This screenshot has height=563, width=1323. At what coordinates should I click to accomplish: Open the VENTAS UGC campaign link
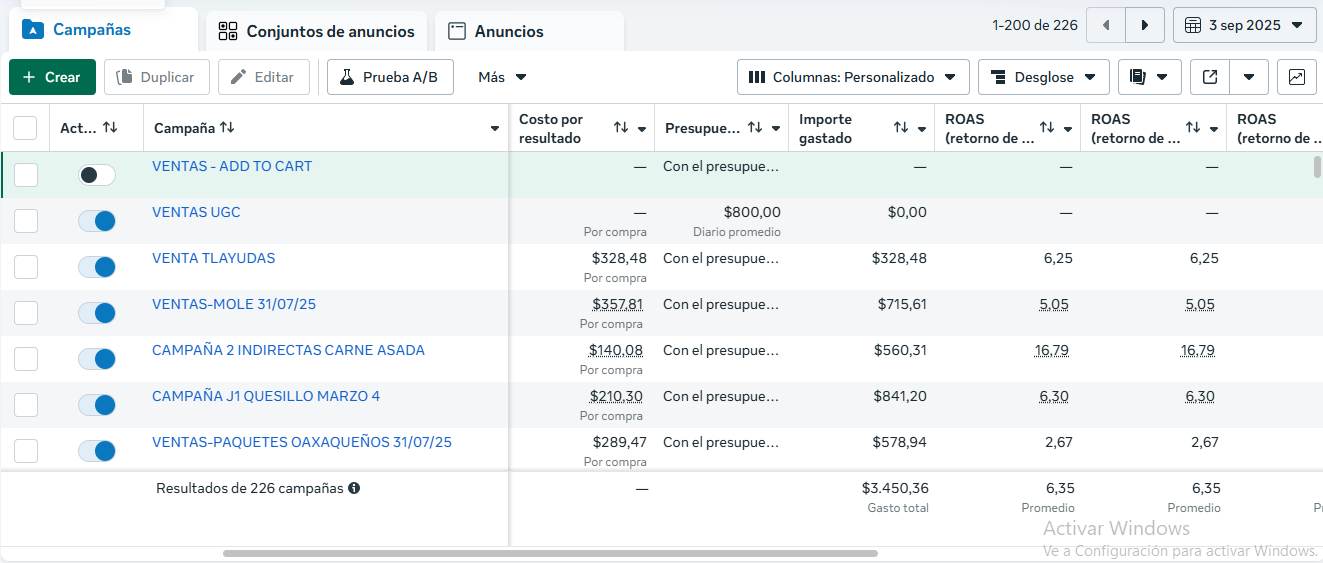[x=196, y=212]
